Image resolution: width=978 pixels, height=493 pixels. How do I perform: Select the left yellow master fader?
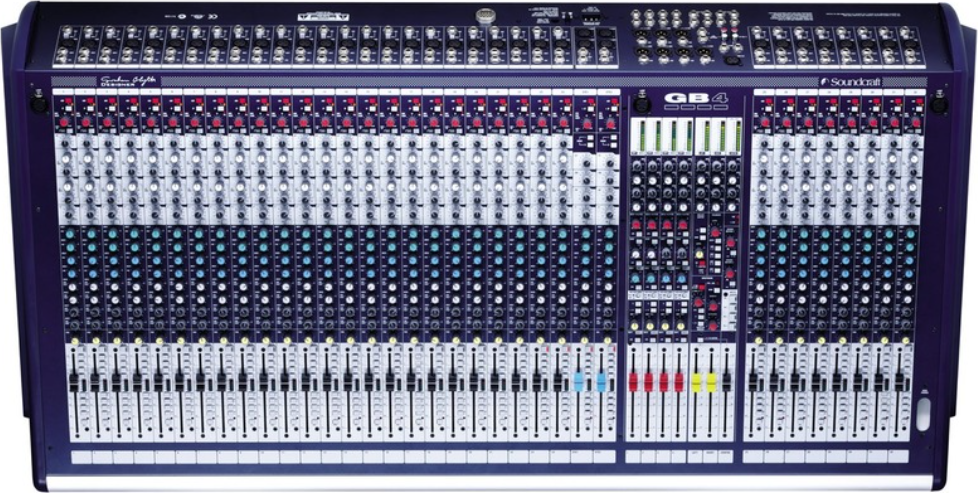(697, 382)
